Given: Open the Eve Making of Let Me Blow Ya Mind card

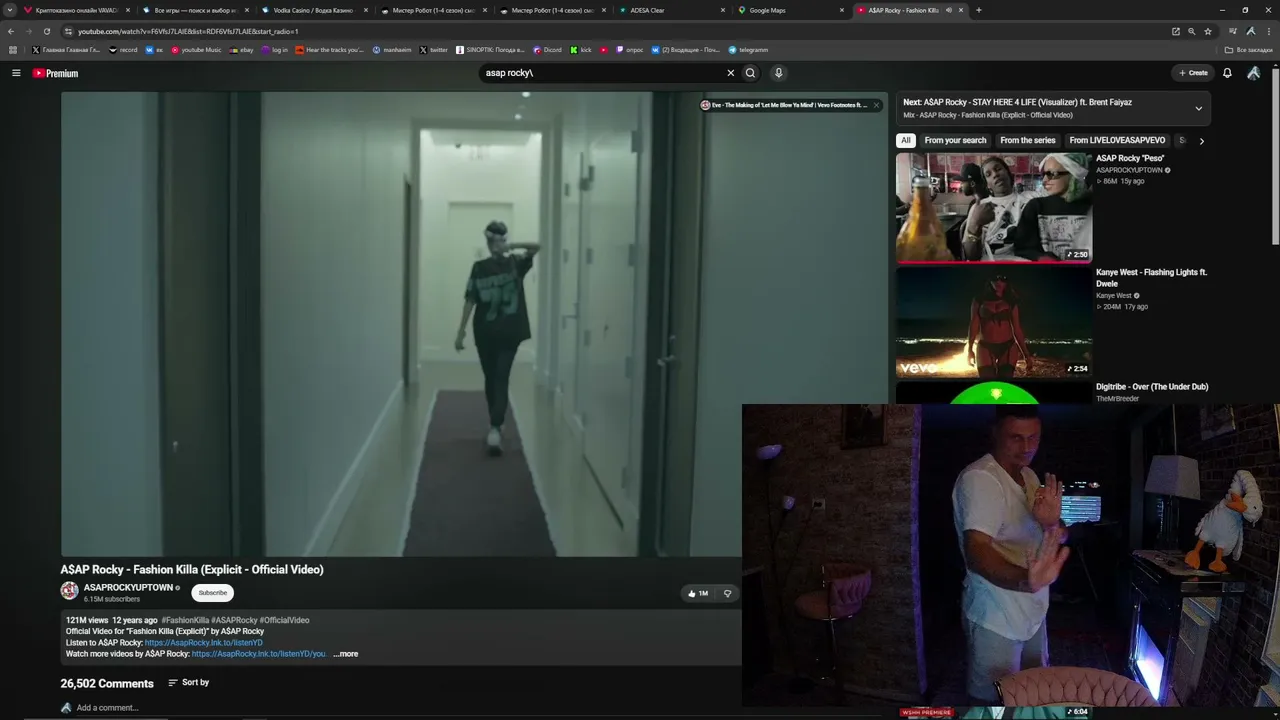Looking at the screenshot, I should (790, 105).
